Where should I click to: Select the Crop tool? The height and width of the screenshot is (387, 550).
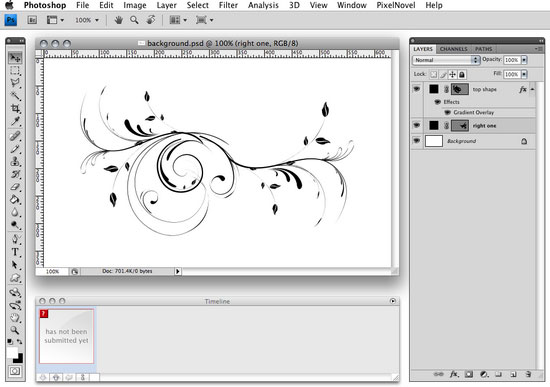15,108
